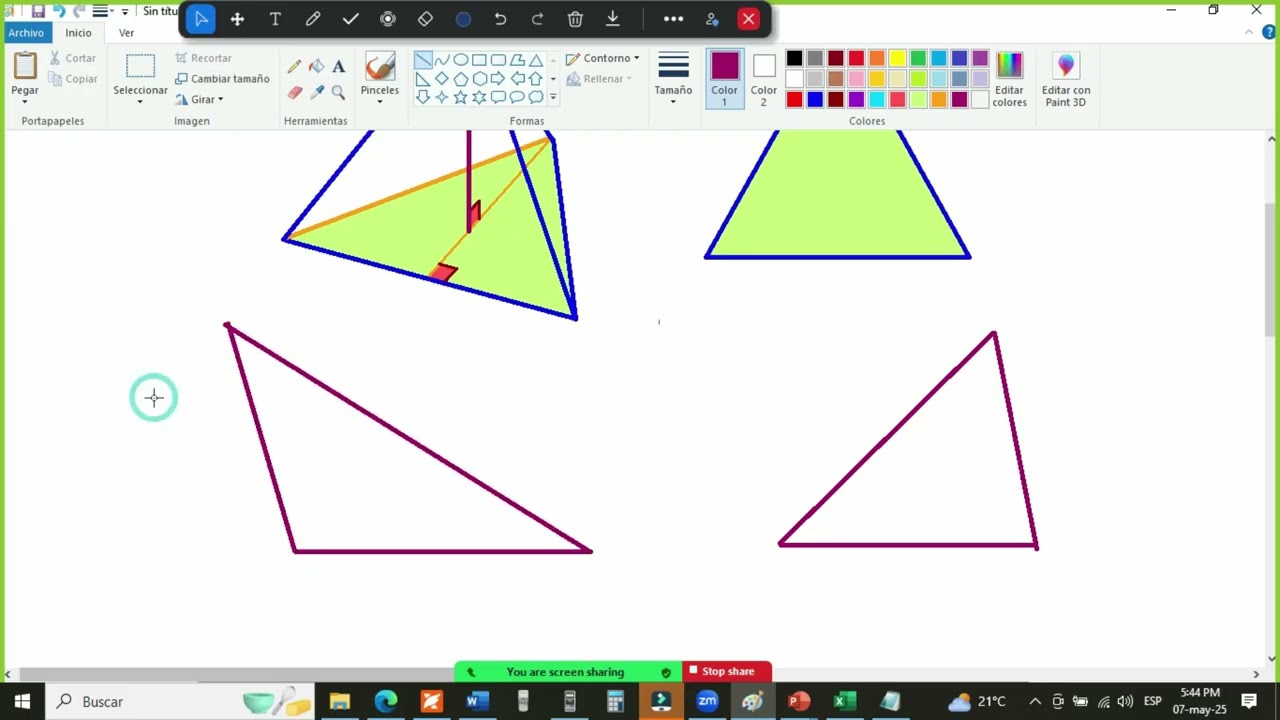Close the annotation toolbar
Viewport: 1280px width, 720px height.
[x=748, y=19]
